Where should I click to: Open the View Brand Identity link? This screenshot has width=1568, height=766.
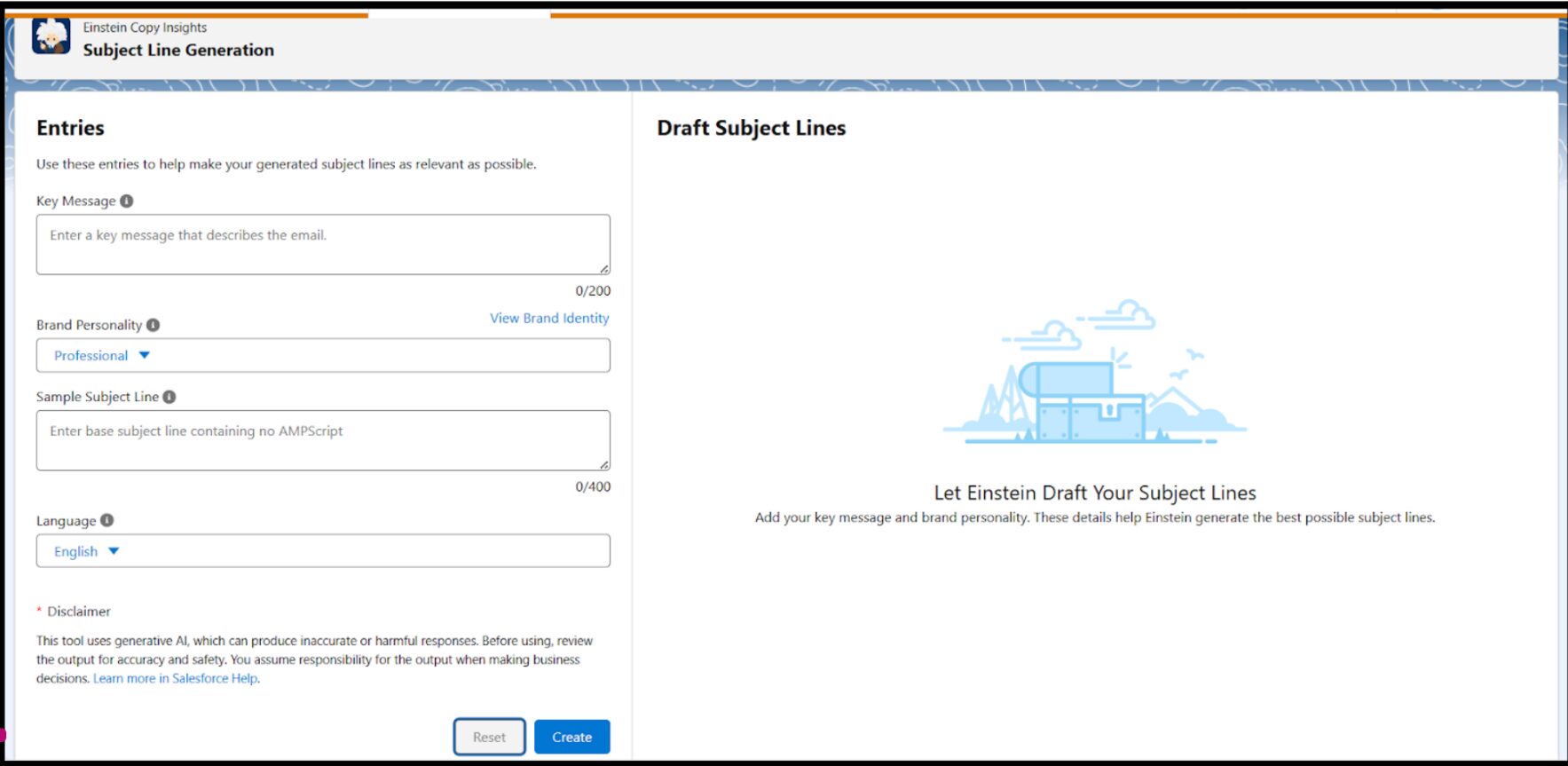(x=549, y=318)
